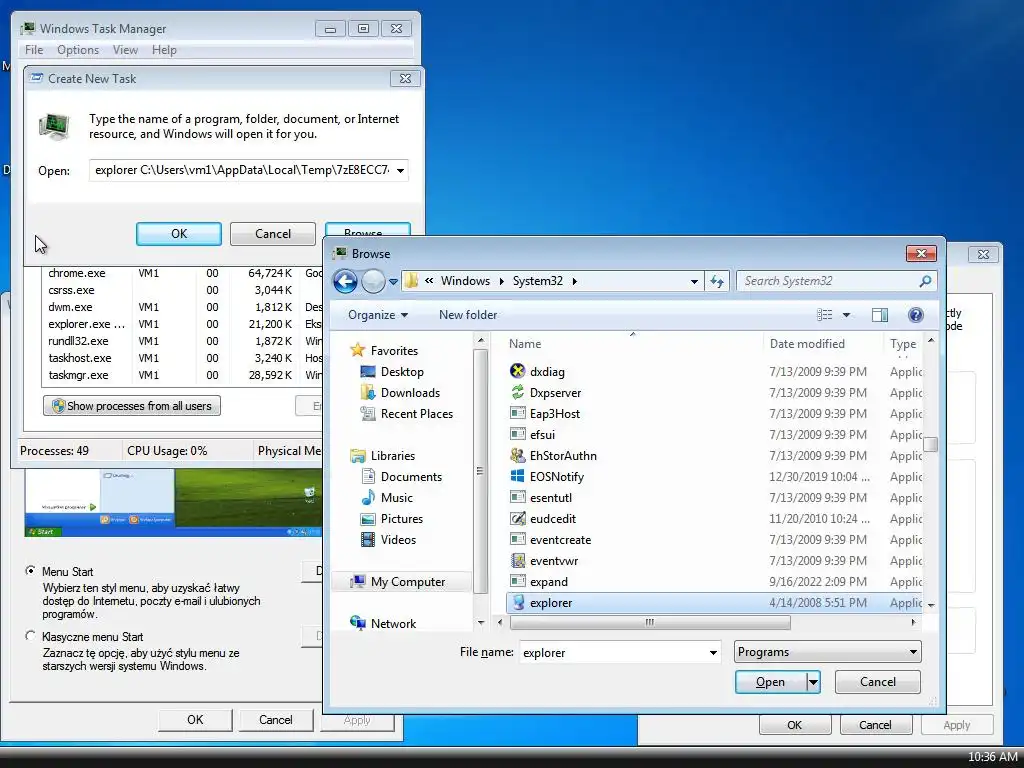This screenshot has width=1024, height=768.
Task: Click New folder in Browse toolbar
Action: [x=468, y=315]
